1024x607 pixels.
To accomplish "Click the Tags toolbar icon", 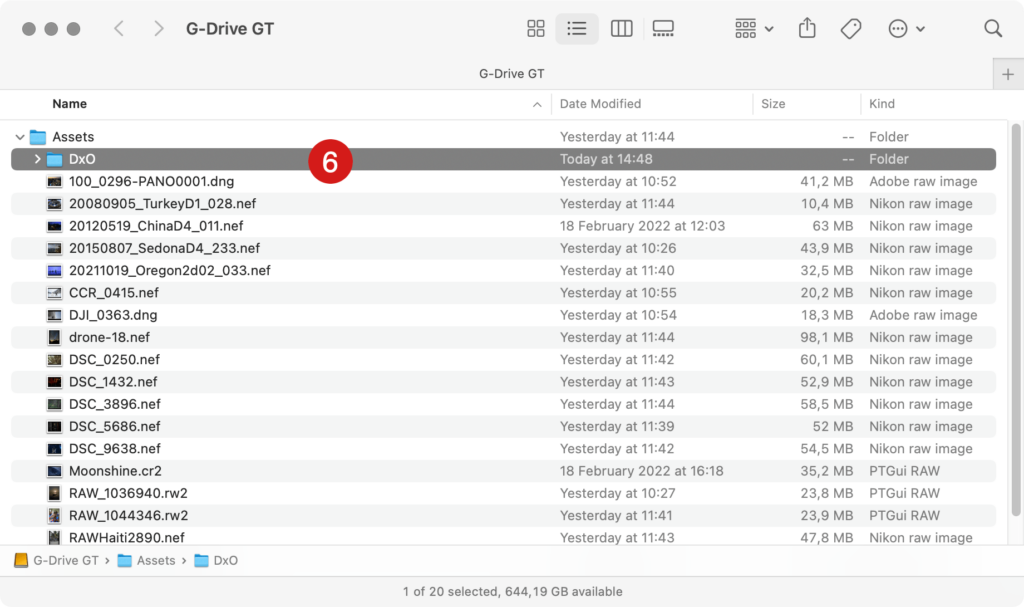I will tap(850, 29).
